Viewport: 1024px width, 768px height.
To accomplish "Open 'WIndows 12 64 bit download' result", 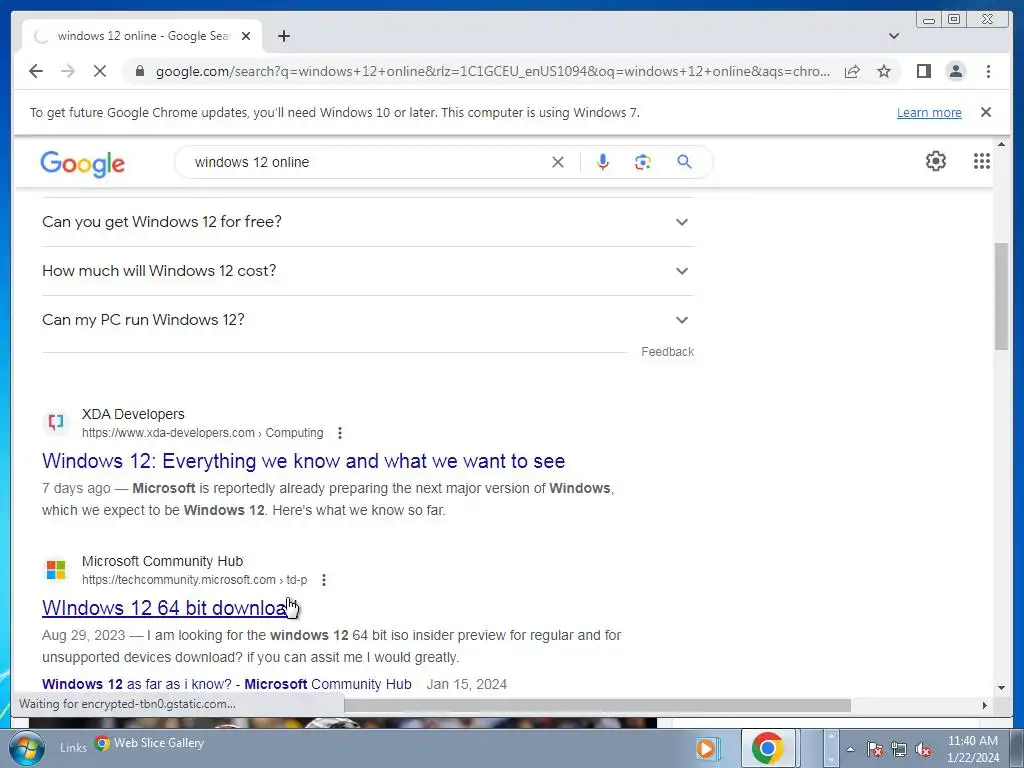I will [x=167, y=608].
